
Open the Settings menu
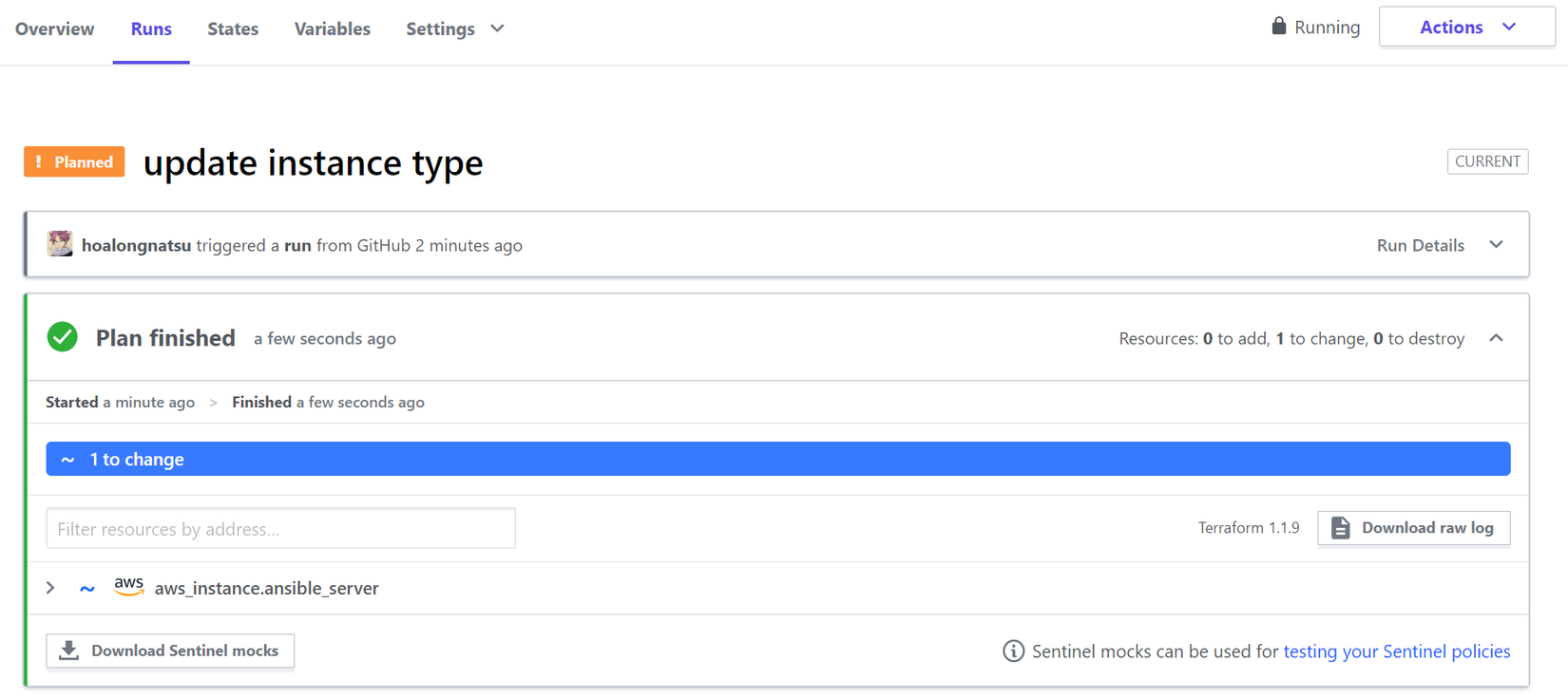tap(454, 29)
